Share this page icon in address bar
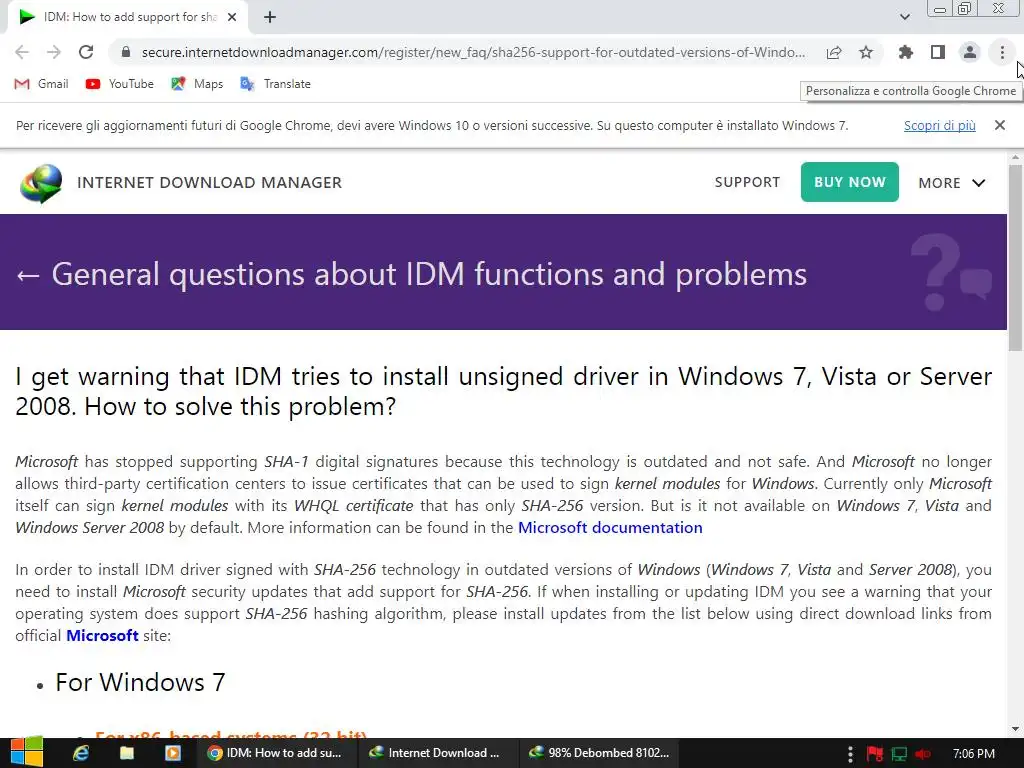The image size is (1024, 768). tap(834, 52)
